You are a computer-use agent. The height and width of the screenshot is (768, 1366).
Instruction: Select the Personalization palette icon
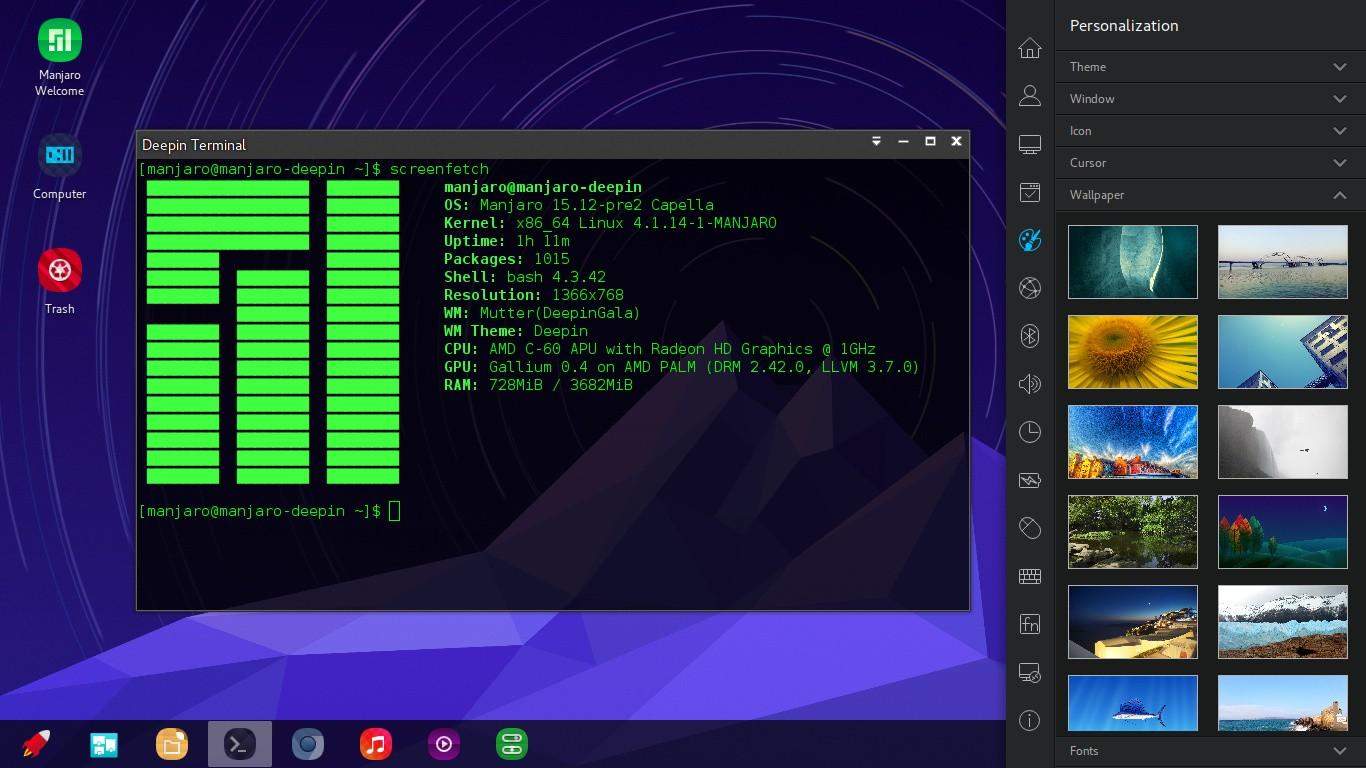[1029, 240]
